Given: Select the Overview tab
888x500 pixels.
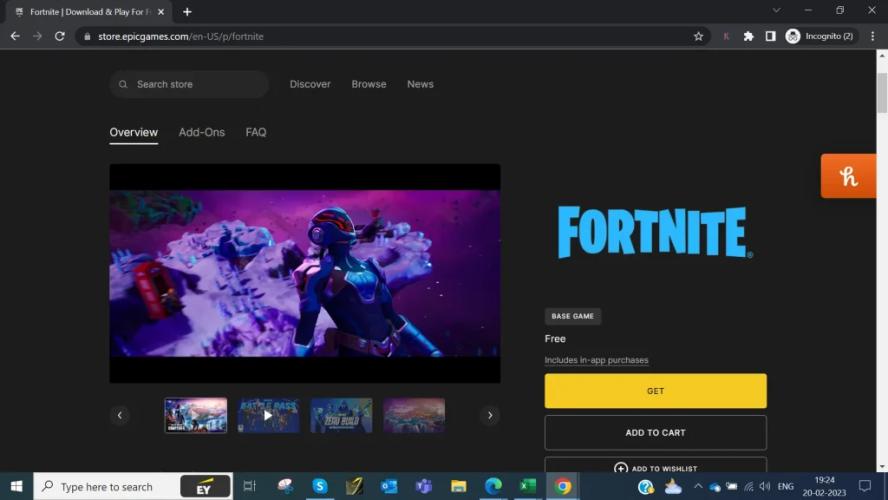Looking at the screenshot, I should pos(134,133).
